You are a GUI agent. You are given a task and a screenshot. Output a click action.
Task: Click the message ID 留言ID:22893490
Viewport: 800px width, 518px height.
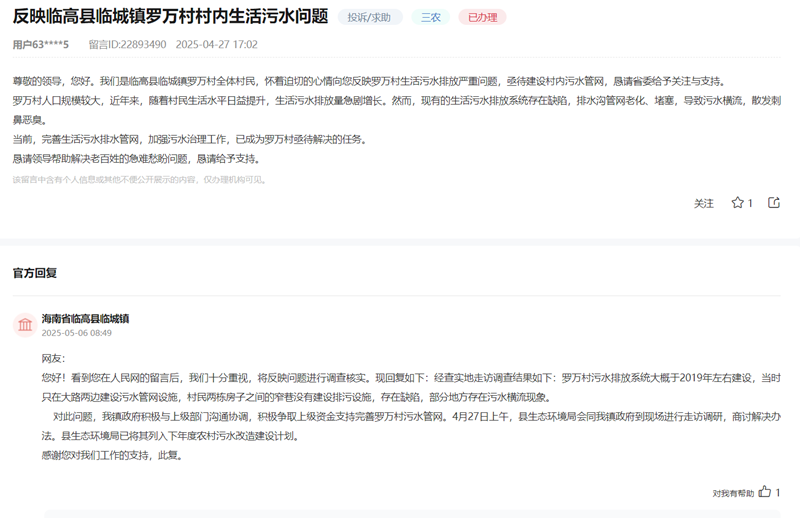127,44
